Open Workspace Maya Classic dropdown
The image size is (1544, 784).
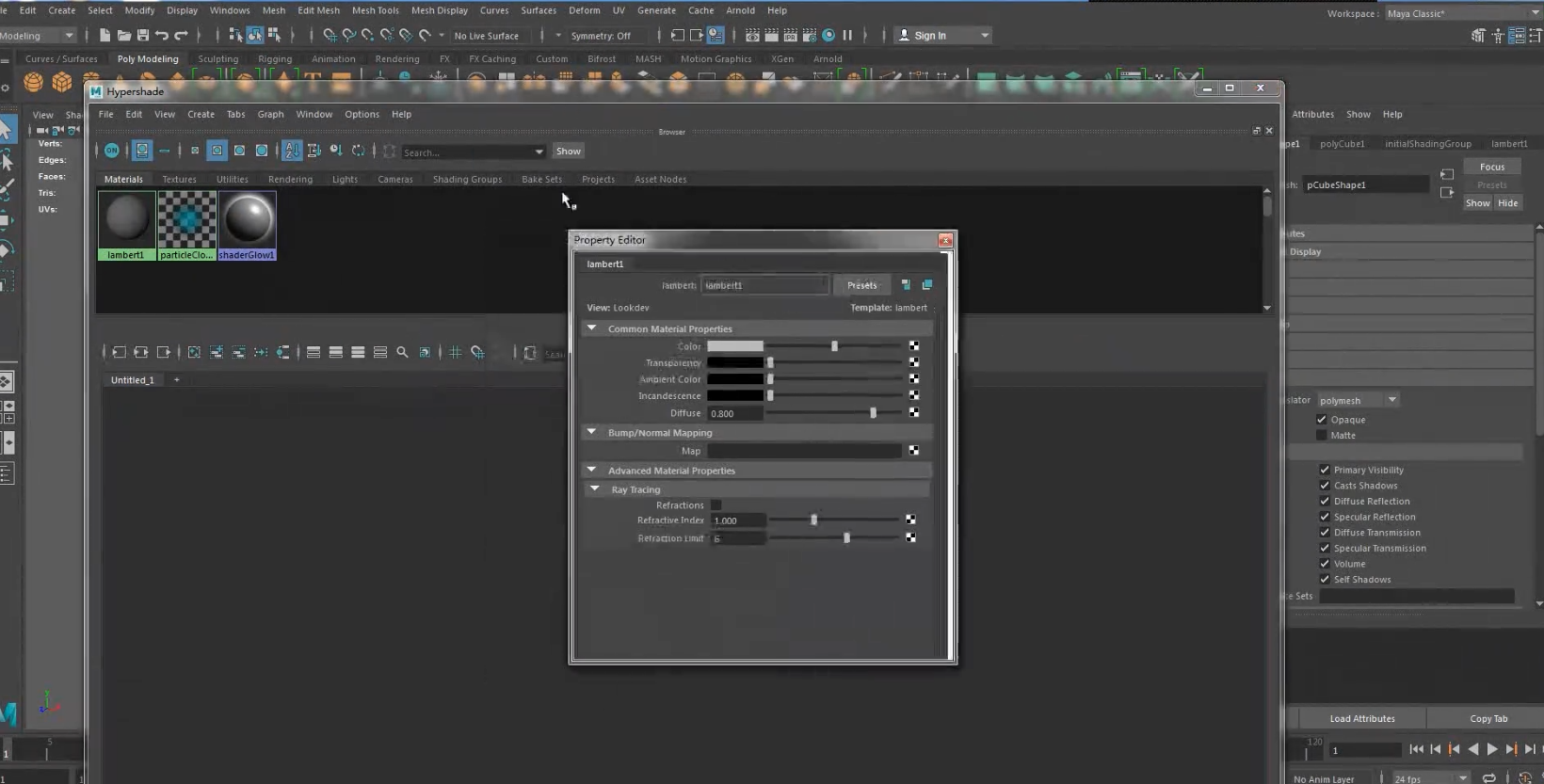[x=1462, y=13]
